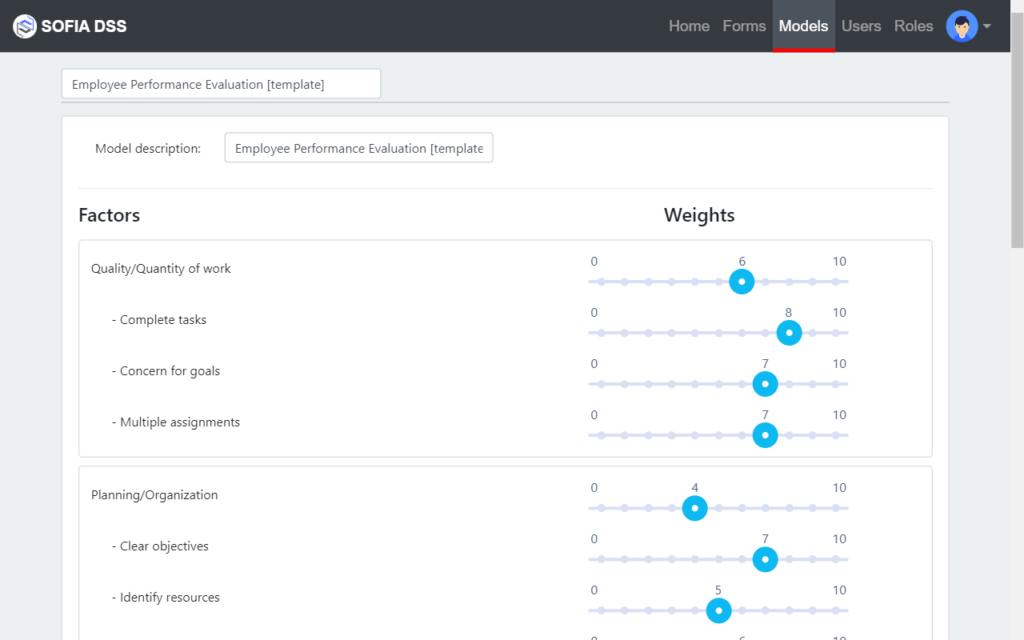The width and height of the screenshot is (1024, 640).
Task: Click the Quality/Quantity of work label
Action: pos(161,268)
